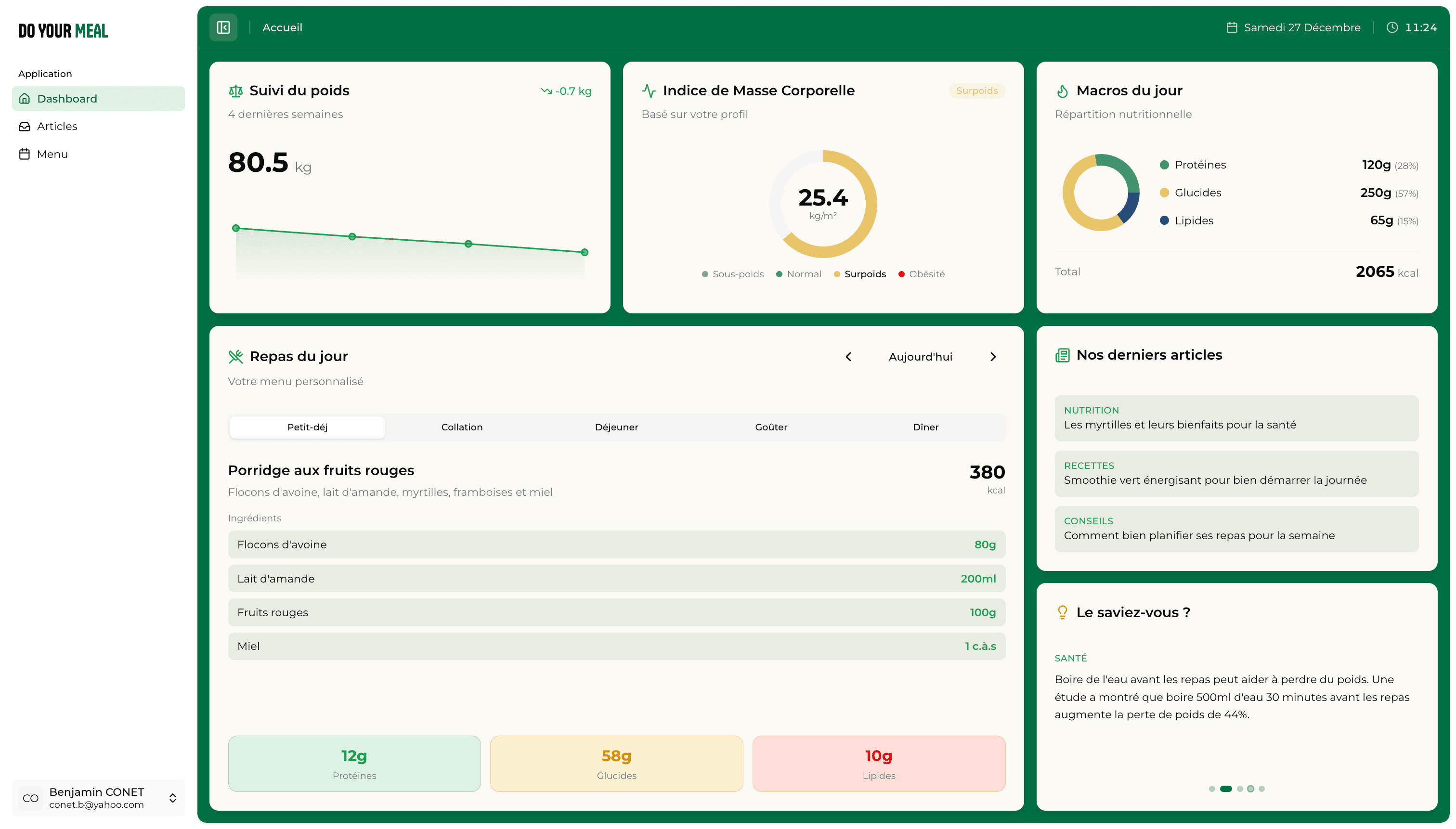The width and height of the screenshot is (1456, 829).
Task: Switch to the Dîner tab
Action: click(x=925, y=427)
